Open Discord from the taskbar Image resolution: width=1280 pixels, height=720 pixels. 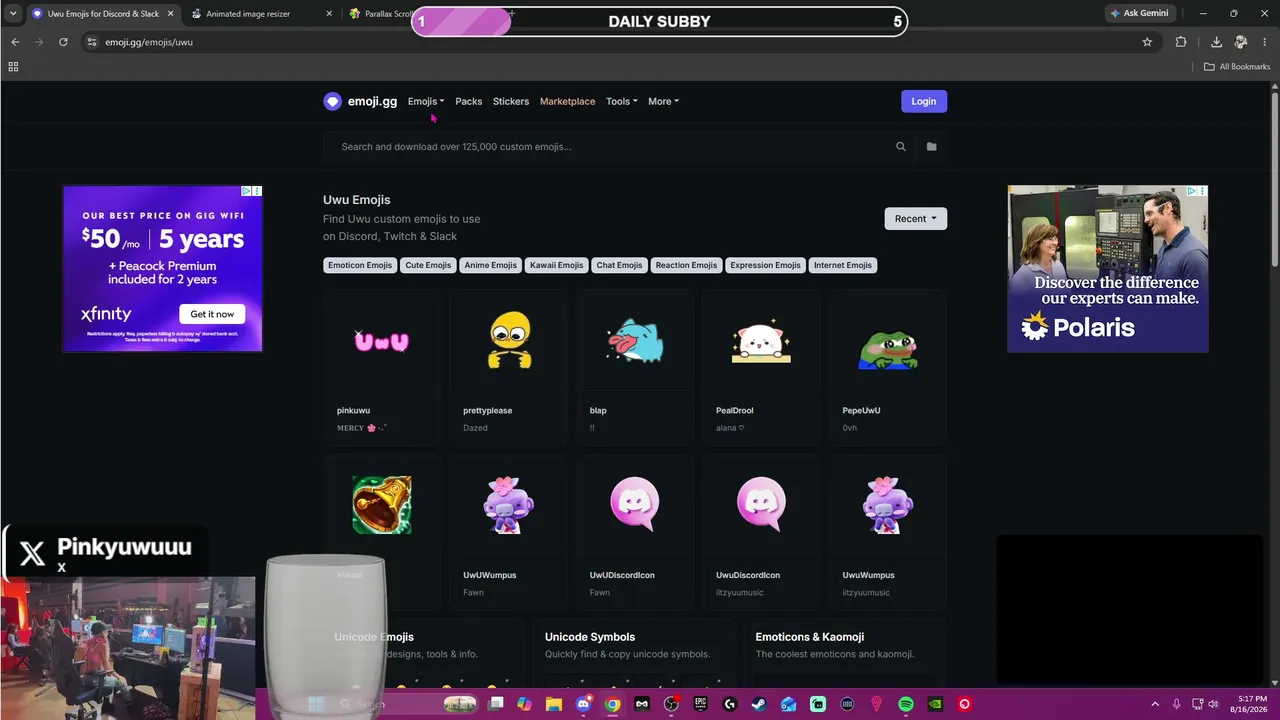click(x=584, y=704)
